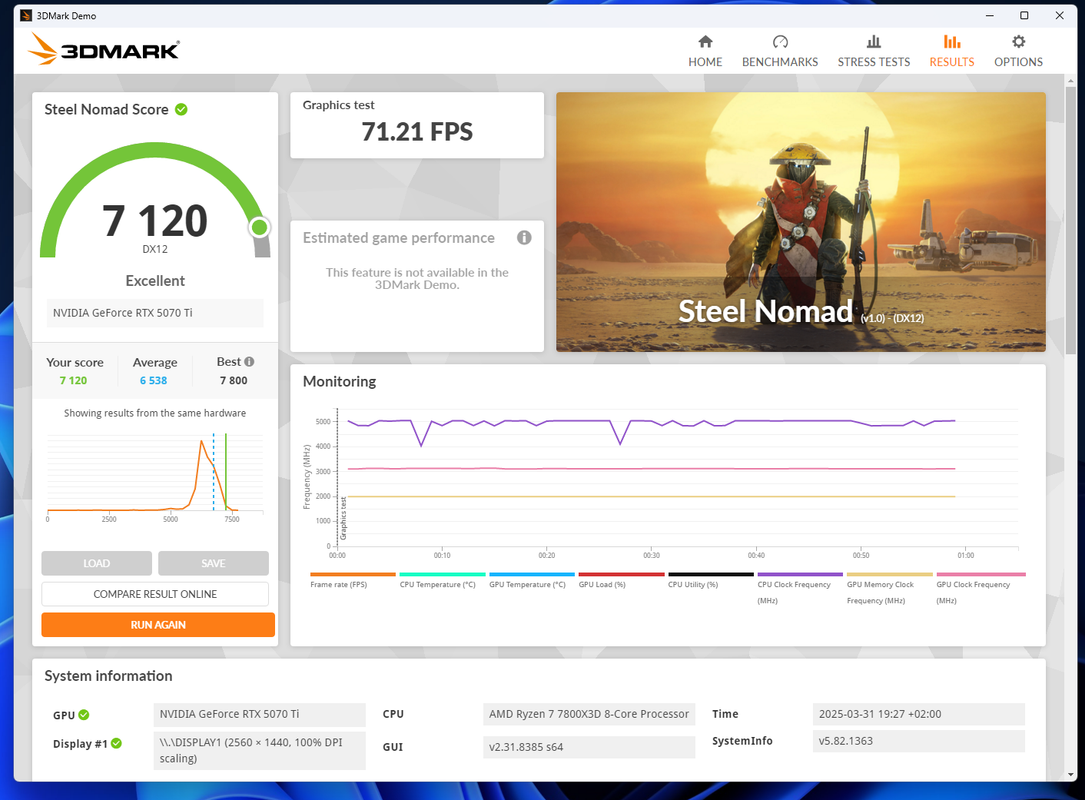The image size is (1085, 800).
Task: Click the GUI version v2.31.8385 s64
Action: (x=589, y=747)
